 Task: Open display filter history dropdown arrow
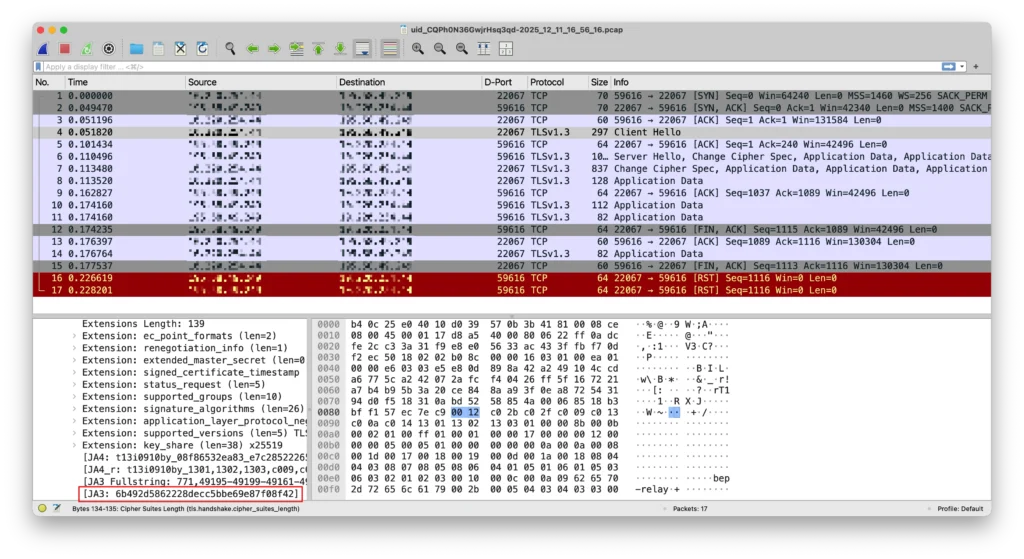click(x=963, y=66)
